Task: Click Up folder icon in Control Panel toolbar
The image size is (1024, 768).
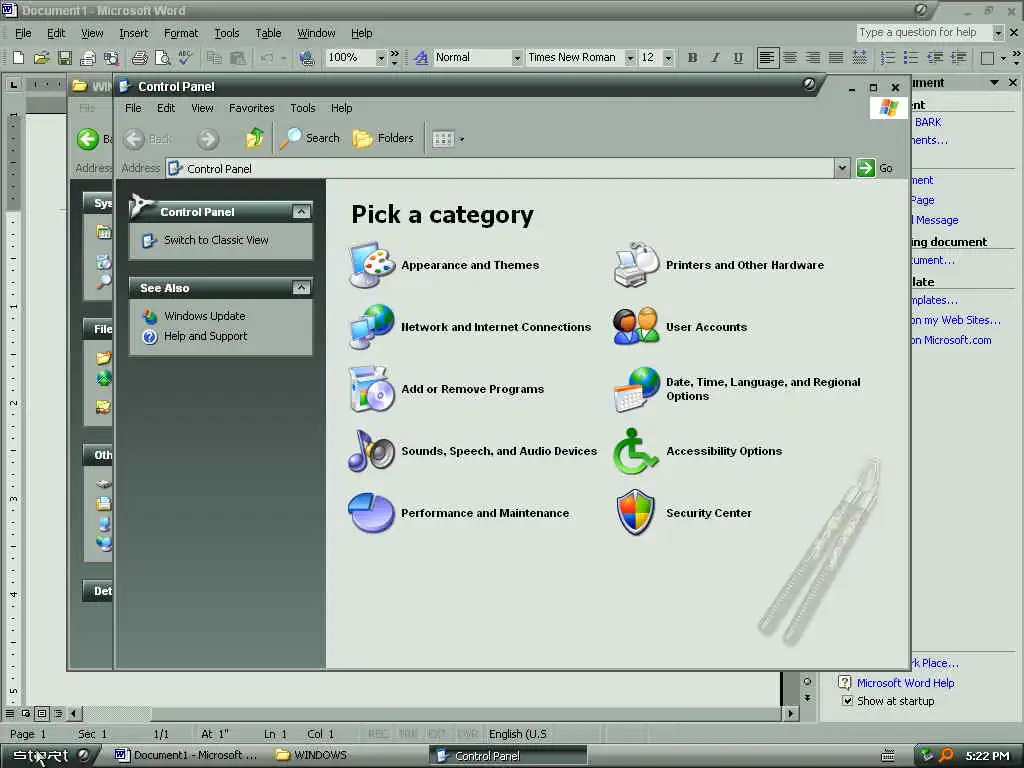Action: click(x=255, y=138)
